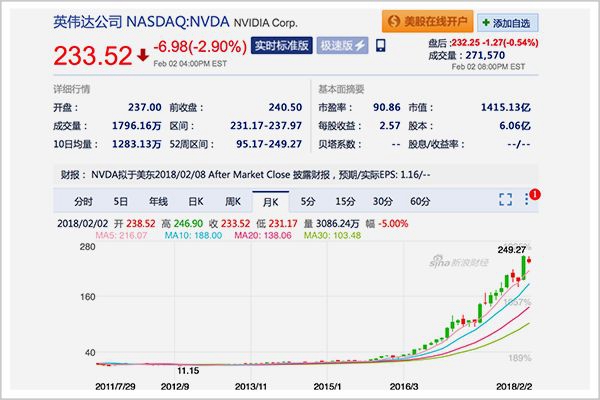600x400 pixels.
Task: Select 实时标准版 real-time standard version
Action: [282, 46]
